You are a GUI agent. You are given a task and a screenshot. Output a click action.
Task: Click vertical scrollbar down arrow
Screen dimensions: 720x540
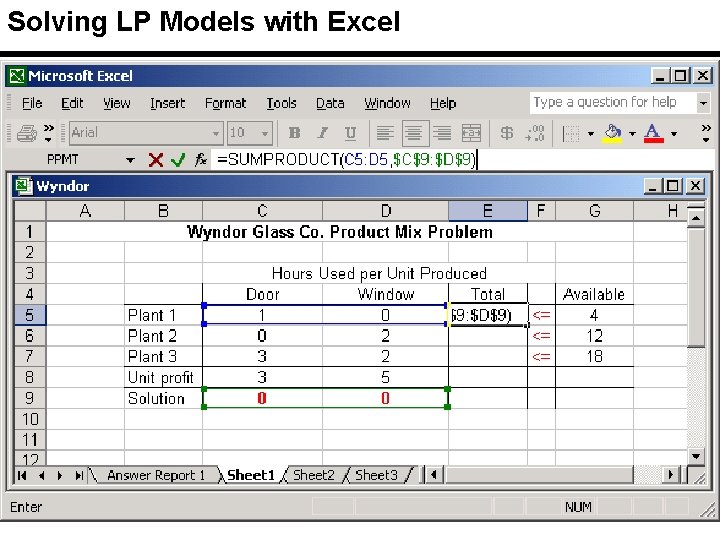coord(696,456)
